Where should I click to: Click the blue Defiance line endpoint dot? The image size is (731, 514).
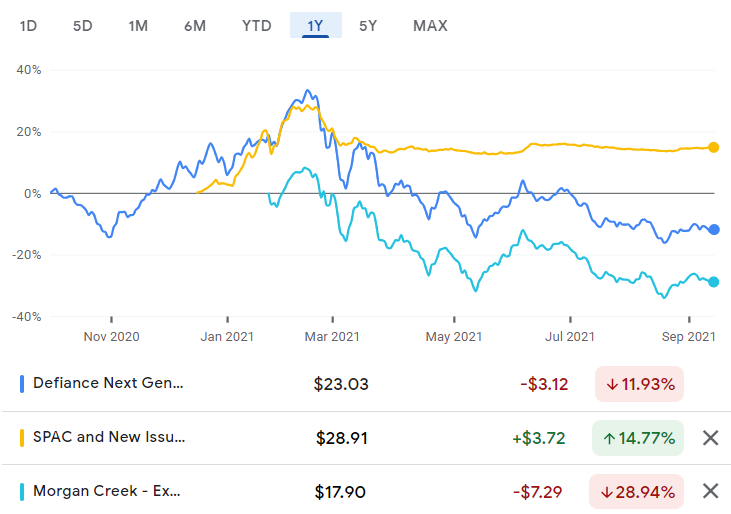[713, 230]
